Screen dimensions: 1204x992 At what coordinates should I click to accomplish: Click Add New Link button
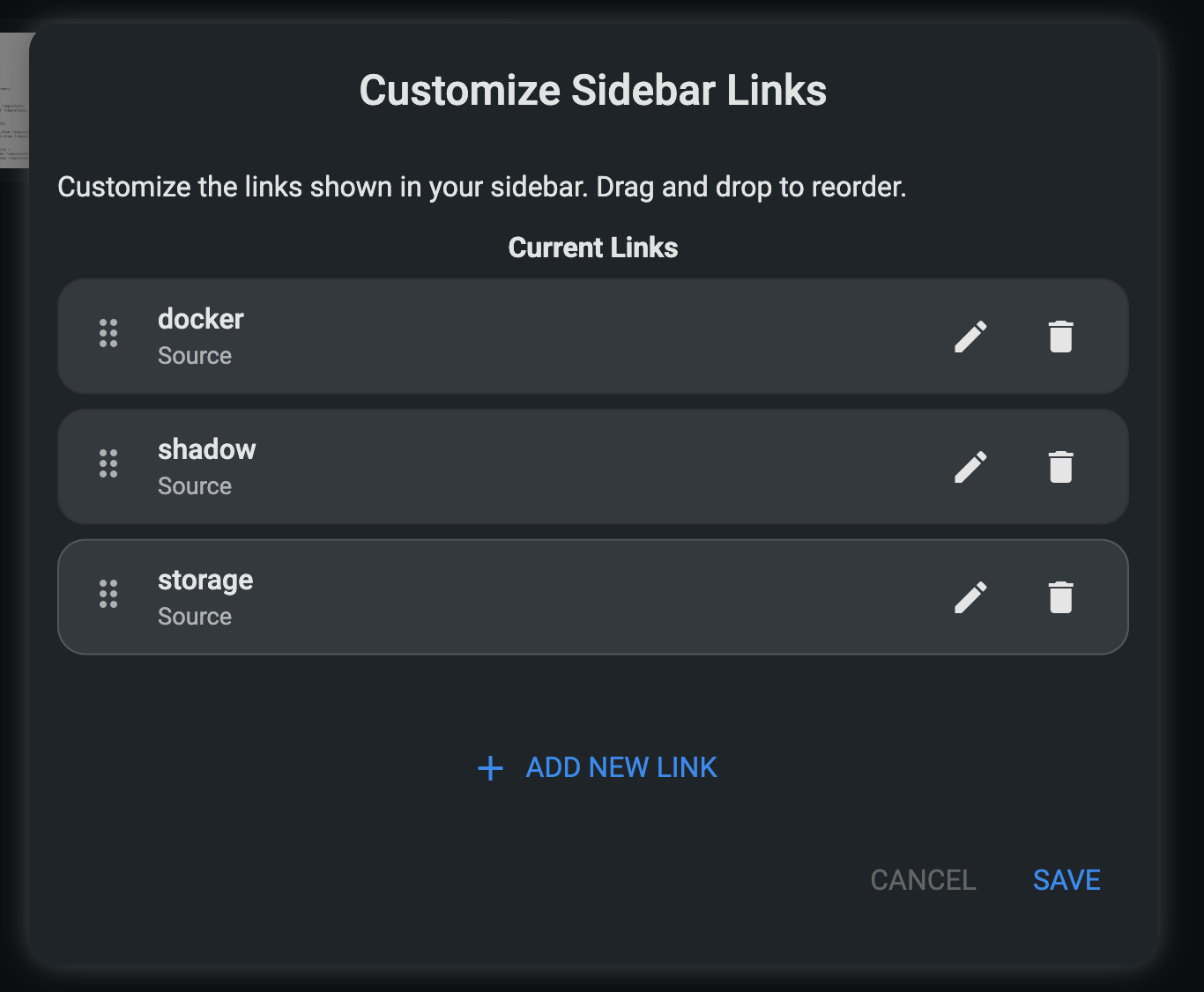pyautogui.click(x=621, y=767)
